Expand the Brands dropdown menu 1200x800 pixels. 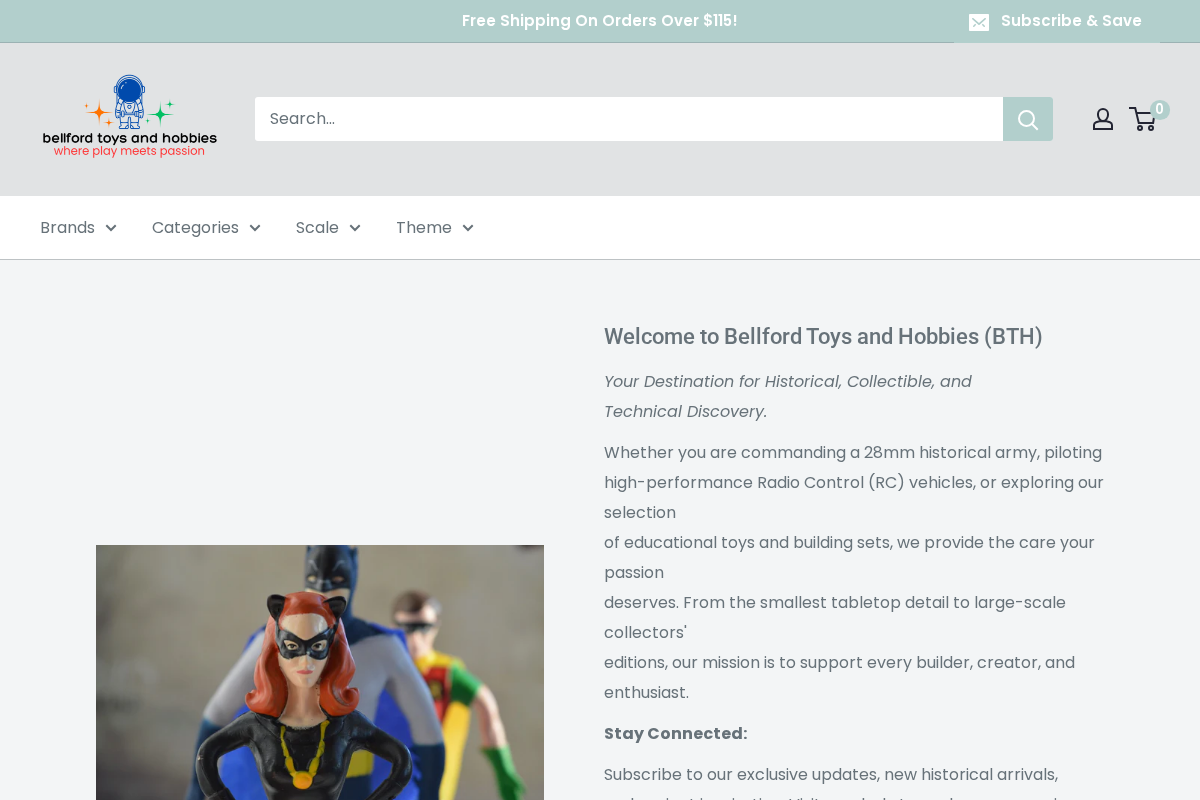67,228
